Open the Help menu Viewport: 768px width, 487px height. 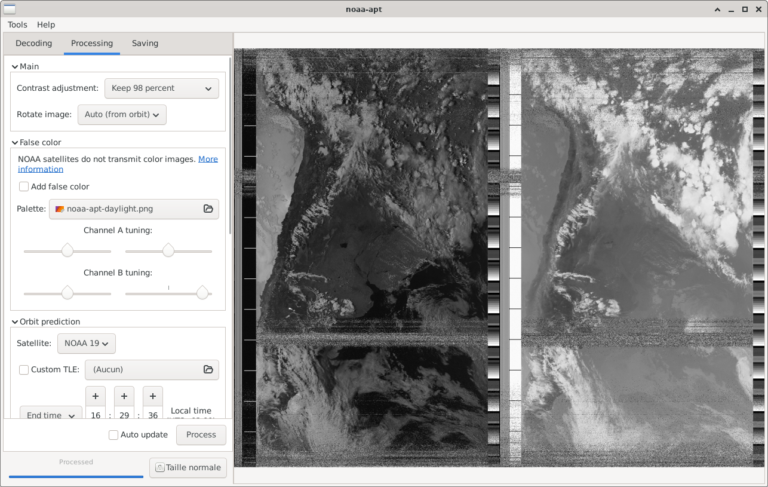[x=46, y=24]
